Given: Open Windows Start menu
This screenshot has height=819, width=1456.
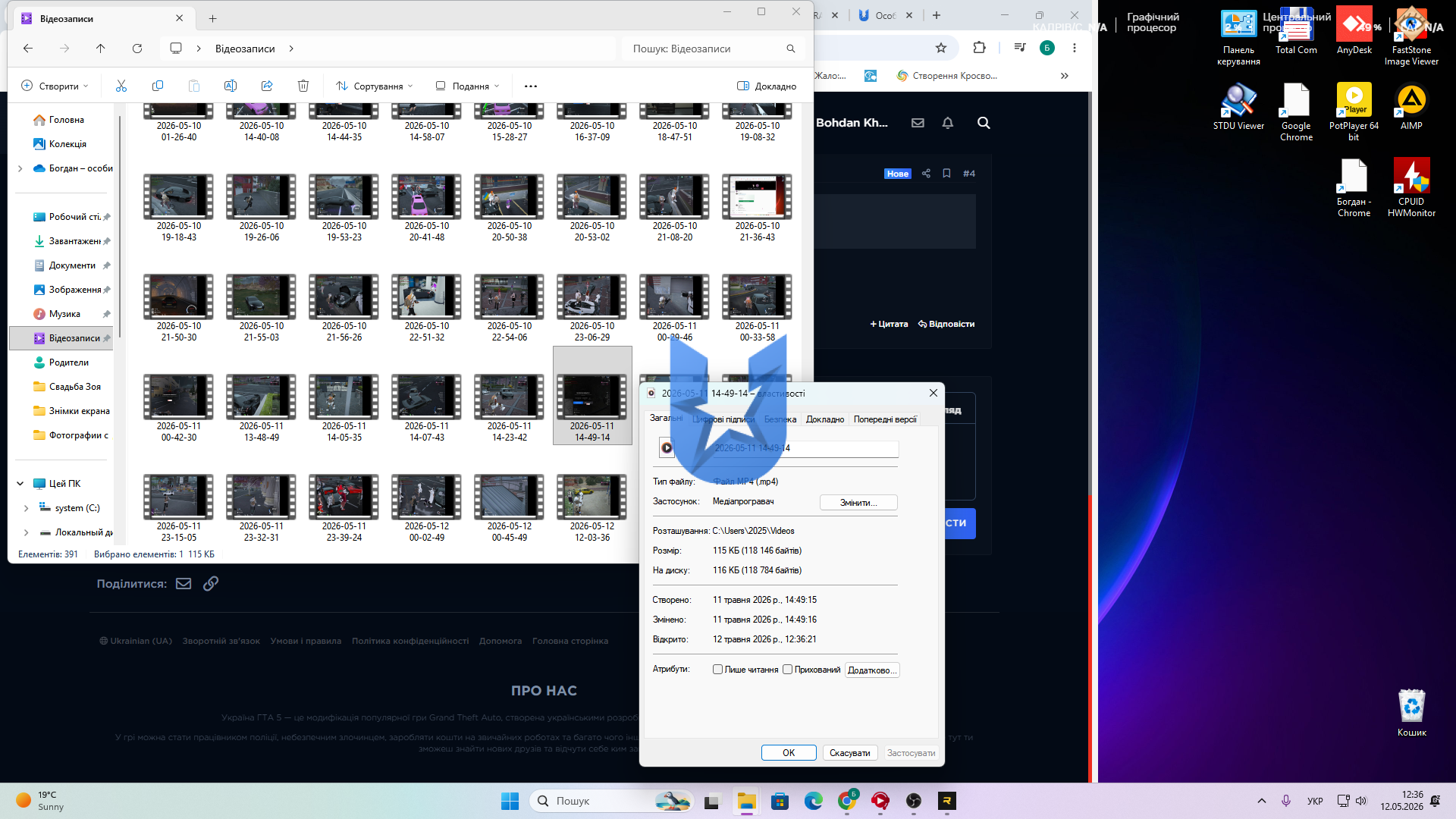Looking at the screenshot, I should click(x=510, y=801).
